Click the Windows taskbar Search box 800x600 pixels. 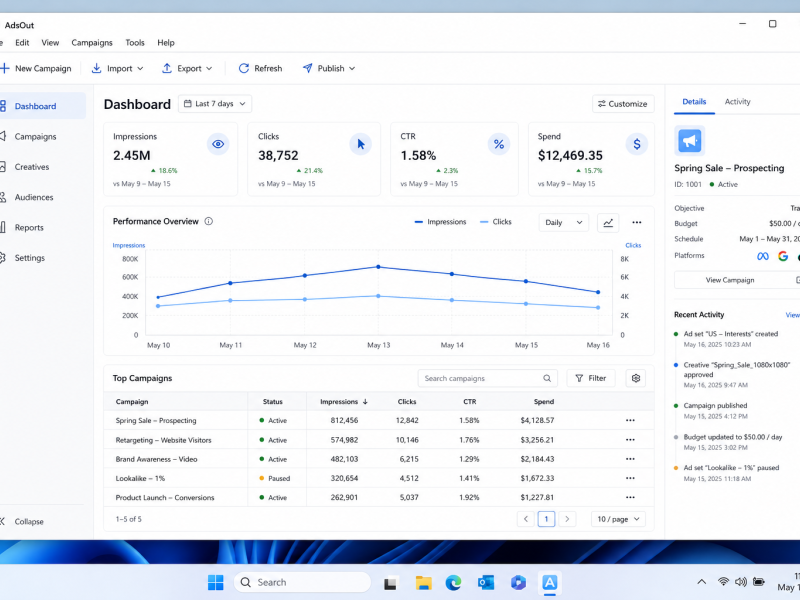pyautogui.click(x=302, y=582)
